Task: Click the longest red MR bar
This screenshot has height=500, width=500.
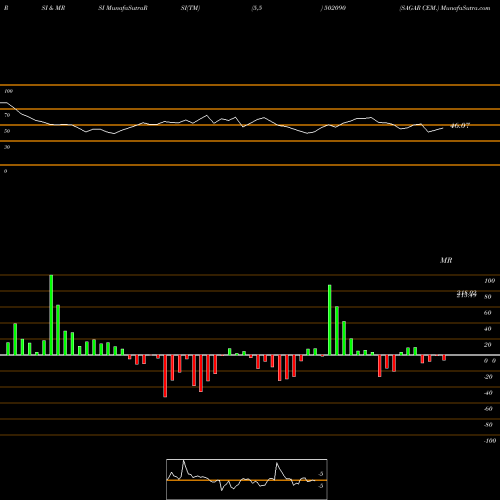Action: pos(165,376)
